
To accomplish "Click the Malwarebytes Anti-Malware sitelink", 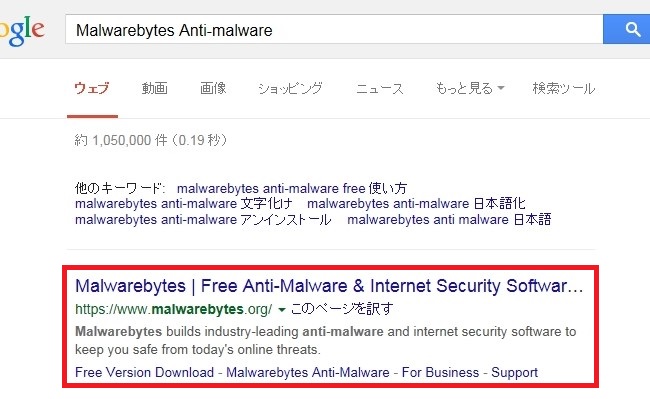I will pos(308,372).
